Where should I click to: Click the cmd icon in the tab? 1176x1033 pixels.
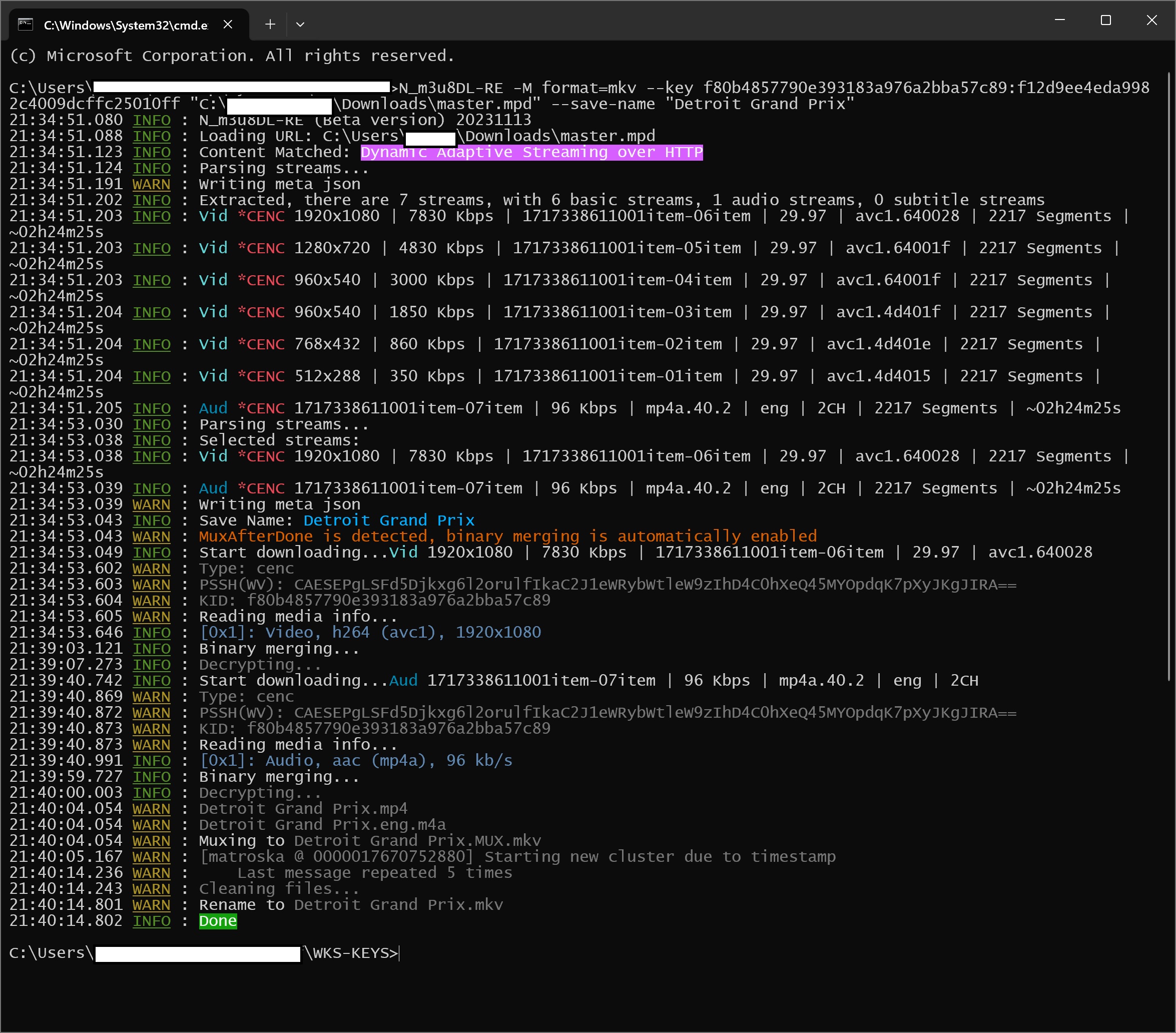click(x=26, y=24)
